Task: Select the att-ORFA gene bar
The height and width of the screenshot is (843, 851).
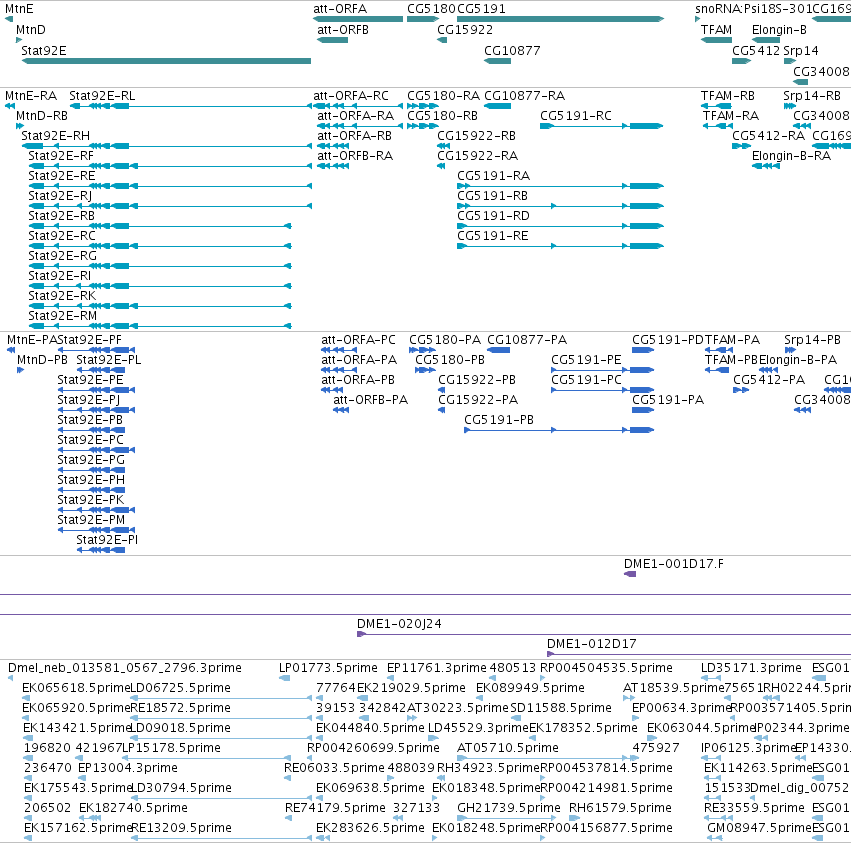Action: (358, 19)
